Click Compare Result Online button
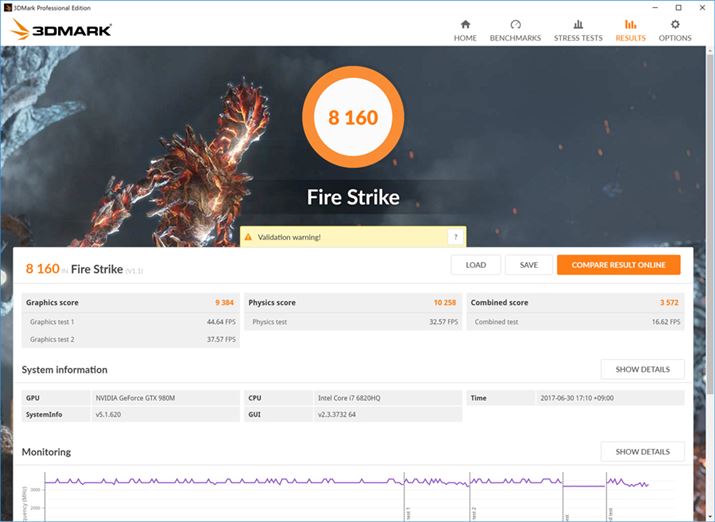Screen dimensions: 715x522 pyautogui.click(x=618, y=265)
